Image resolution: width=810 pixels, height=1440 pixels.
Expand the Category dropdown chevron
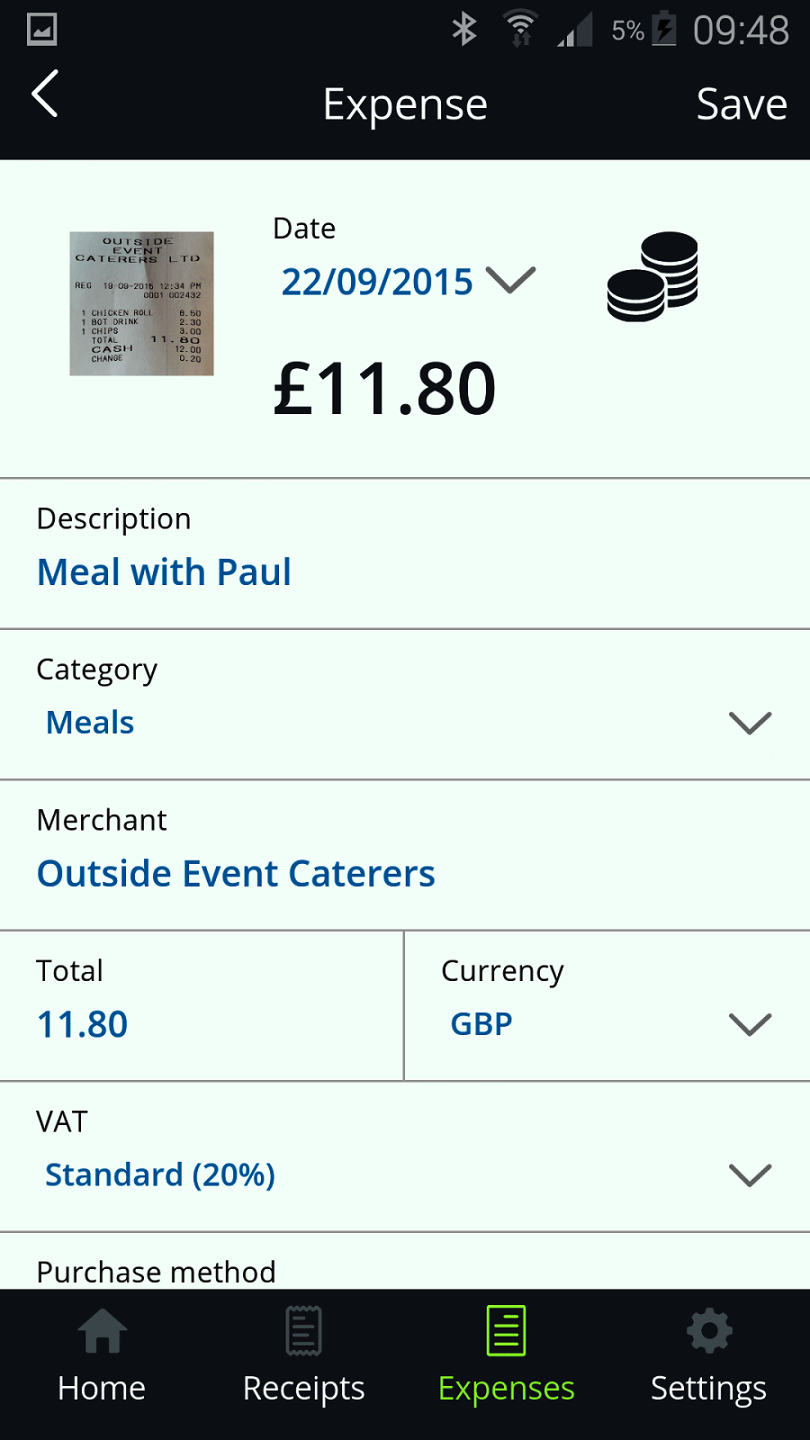point(750,723)
